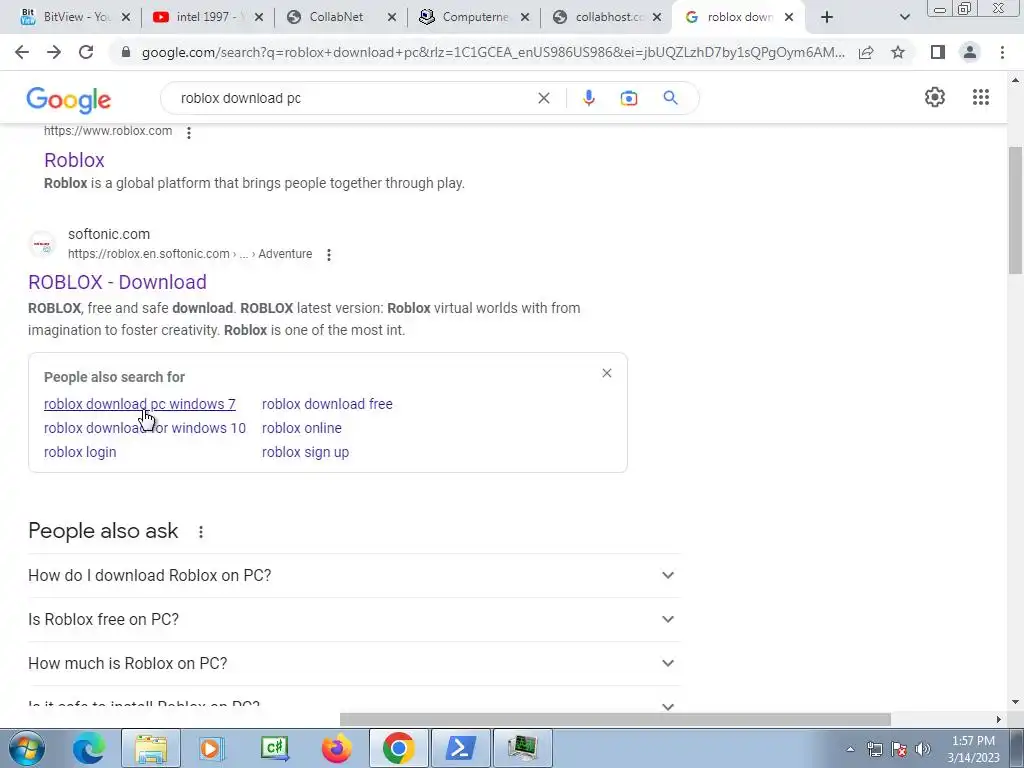Open the clock and date in the taskbar
Screen dimensions: 1024x768
click(x=973, y=749)
